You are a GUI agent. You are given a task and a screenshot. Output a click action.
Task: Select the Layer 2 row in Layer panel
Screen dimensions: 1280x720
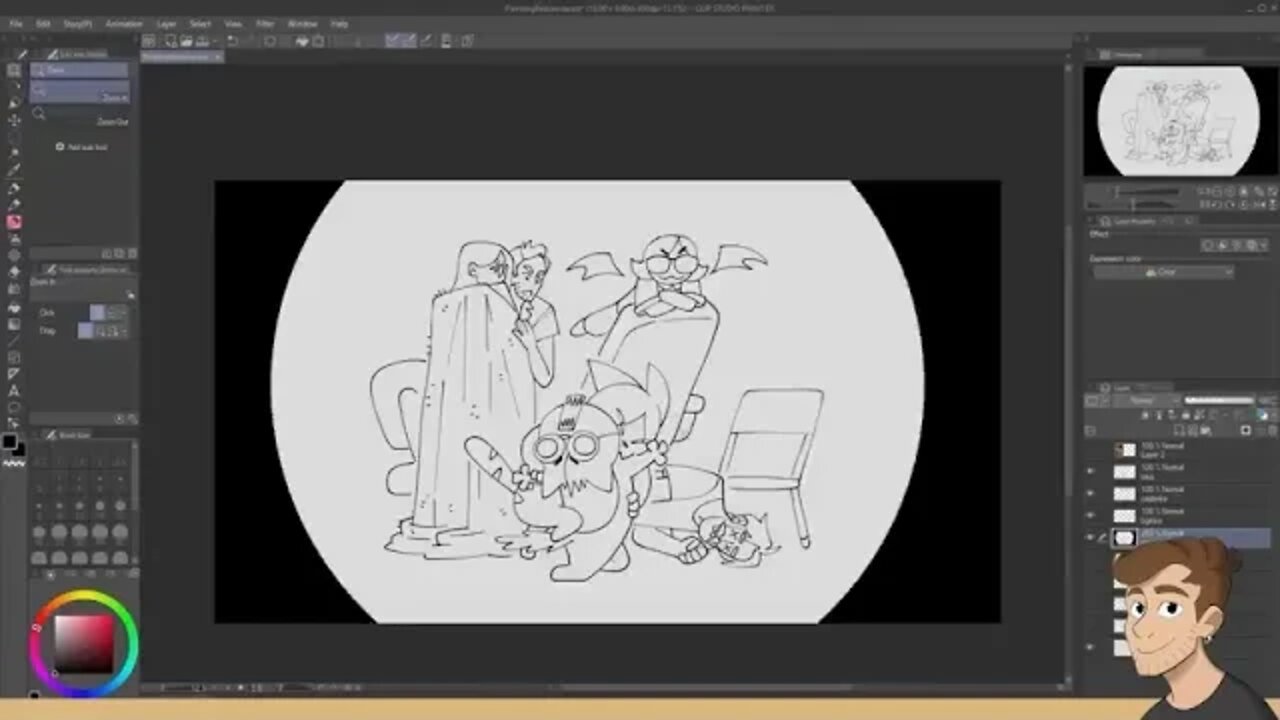(1178, 451)
